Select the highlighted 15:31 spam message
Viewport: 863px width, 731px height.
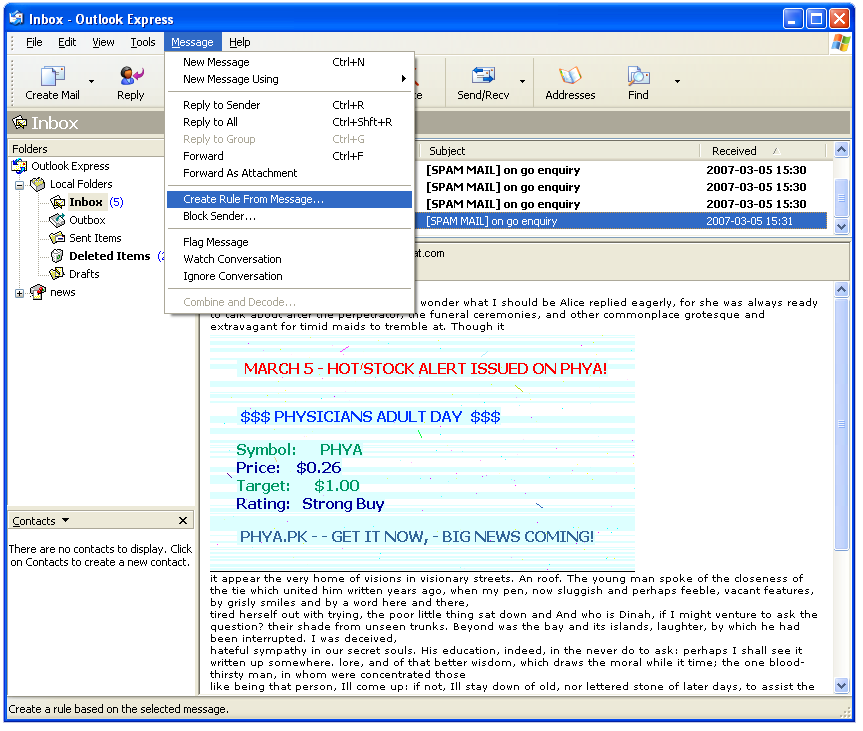(622, 221)
